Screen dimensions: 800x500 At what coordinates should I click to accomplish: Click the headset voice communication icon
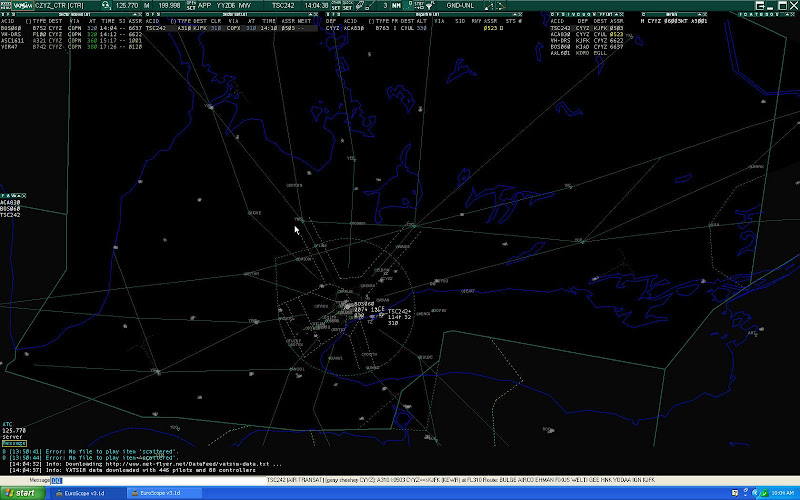[105, 5]
